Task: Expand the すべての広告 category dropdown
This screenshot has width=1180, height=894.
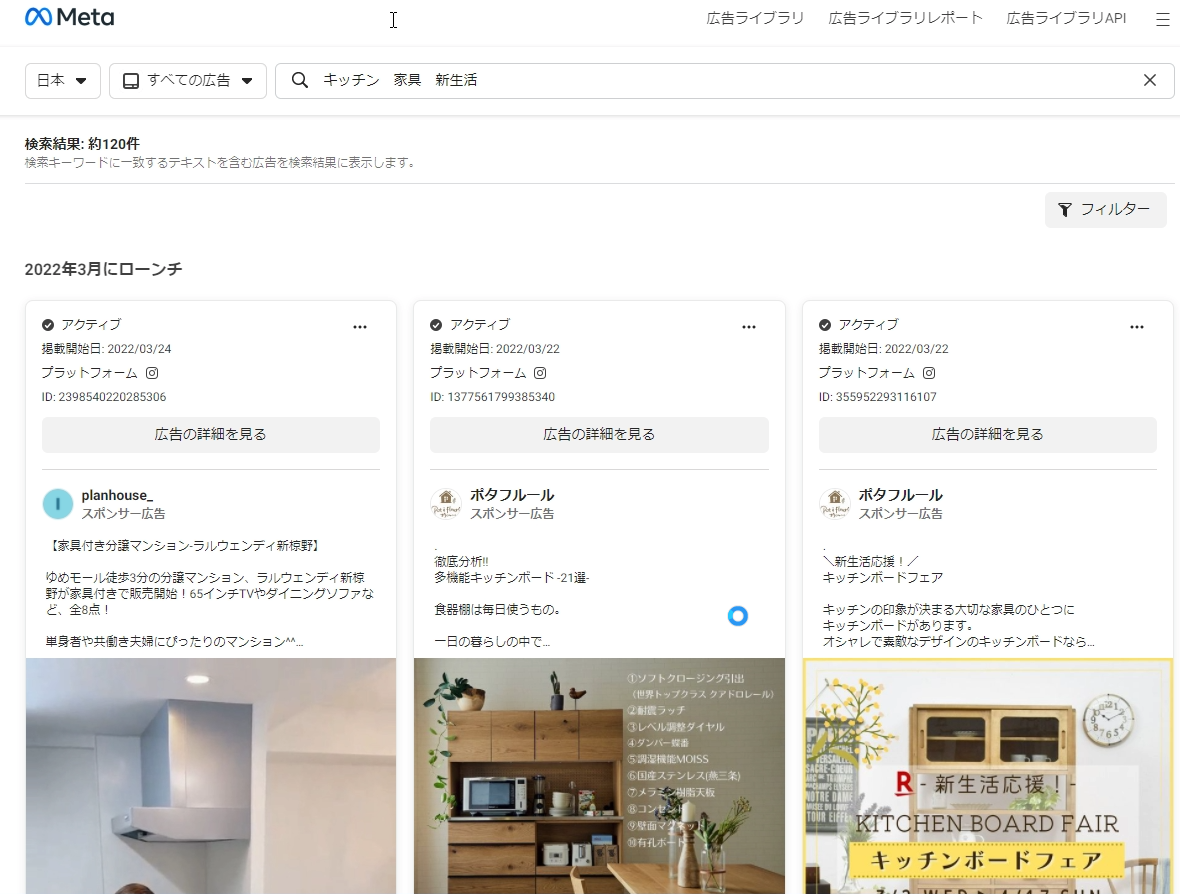Action: point(188,80)
